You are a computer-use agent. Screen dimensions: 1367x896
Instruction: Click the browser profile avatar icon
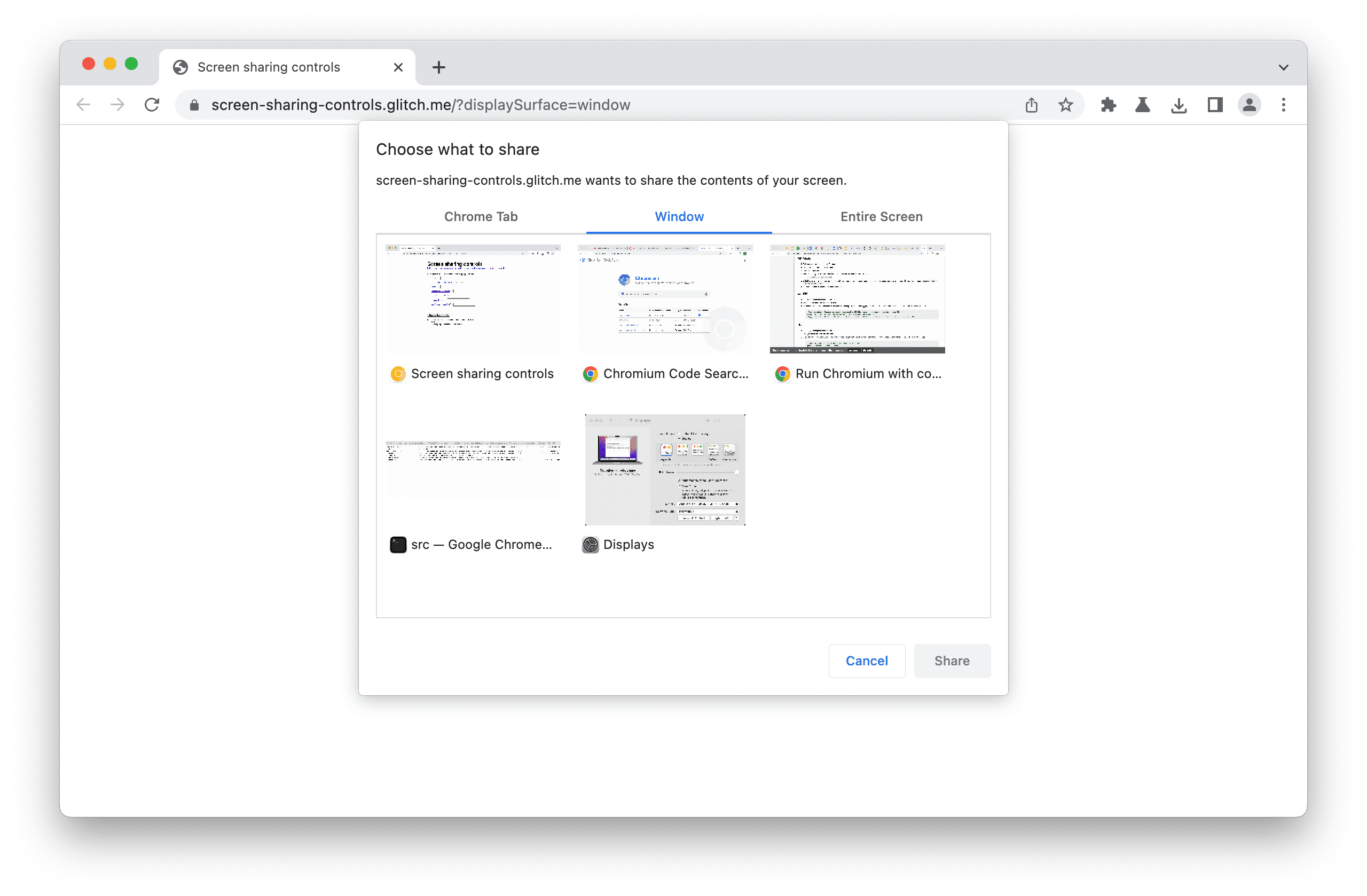[1249, 104]
